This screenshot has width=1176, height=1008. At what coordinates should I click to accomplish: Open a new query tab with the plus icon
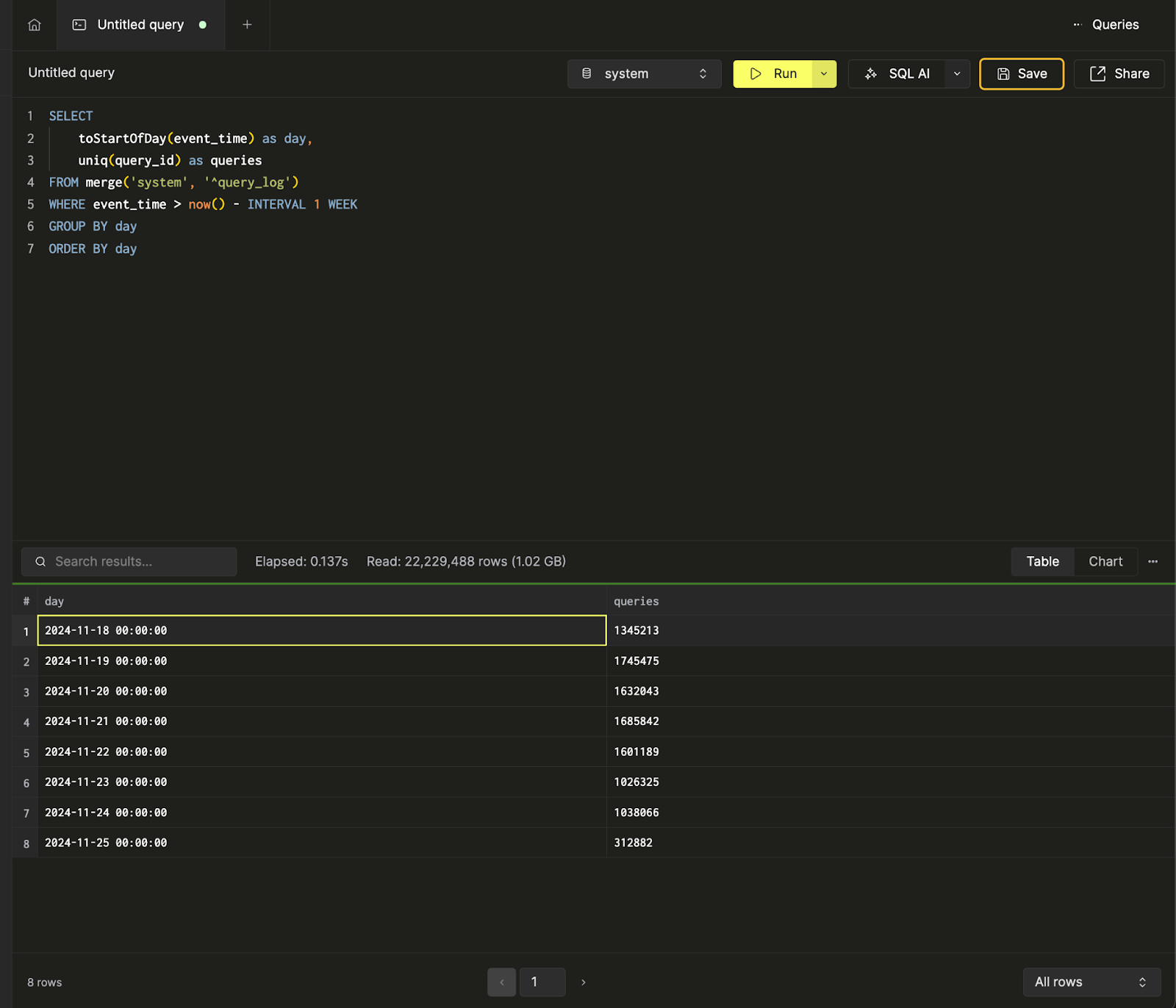tap(247, 24)
